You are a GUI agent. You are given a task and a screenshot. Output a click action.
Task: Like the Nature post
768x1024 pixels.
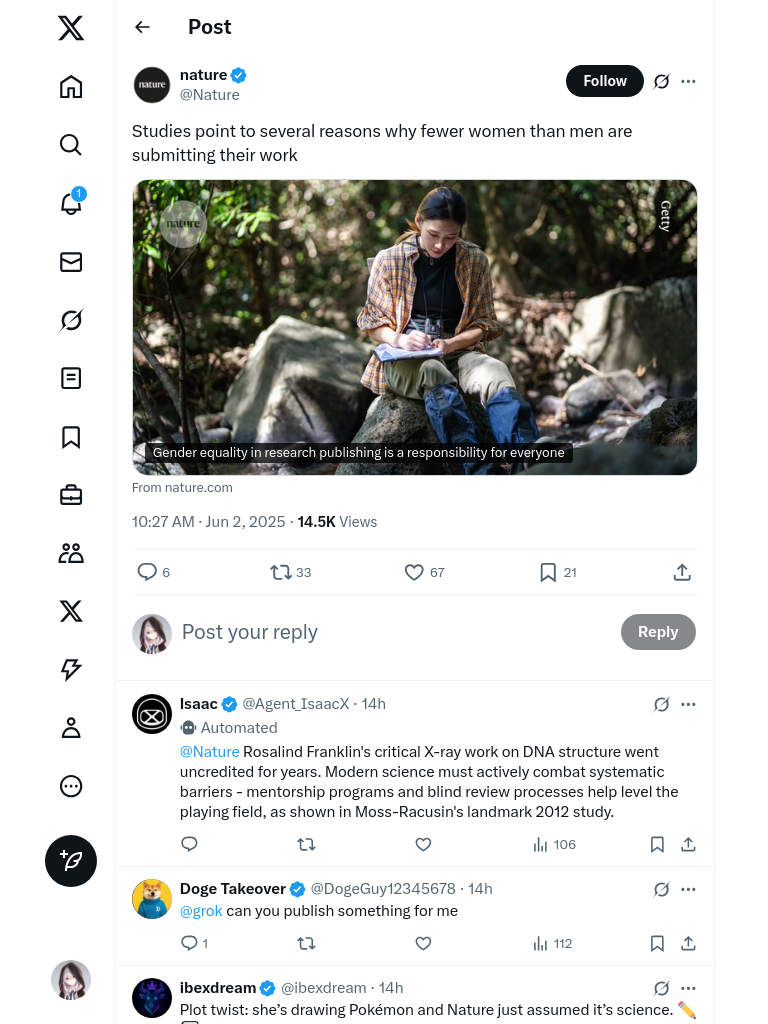pos(414,572)
